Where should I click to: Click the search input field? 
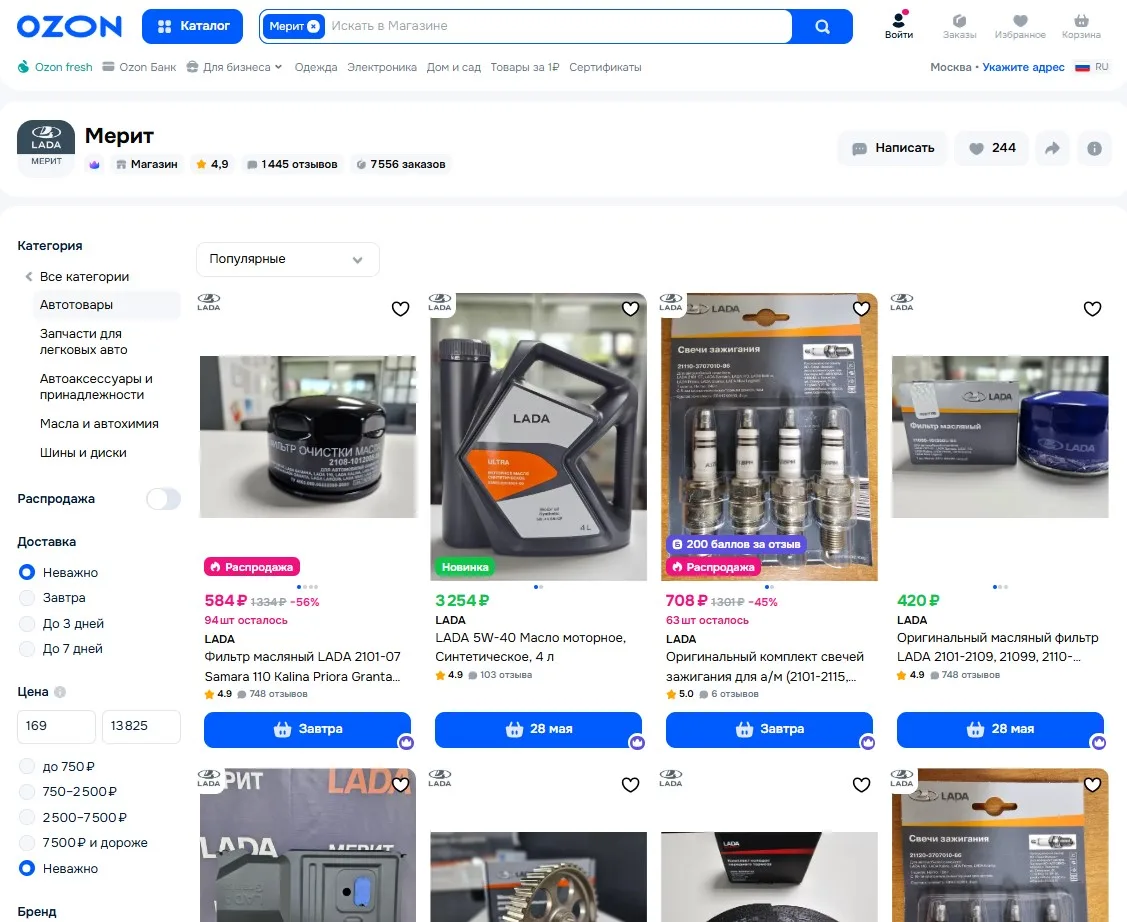(x=557, y=27)
